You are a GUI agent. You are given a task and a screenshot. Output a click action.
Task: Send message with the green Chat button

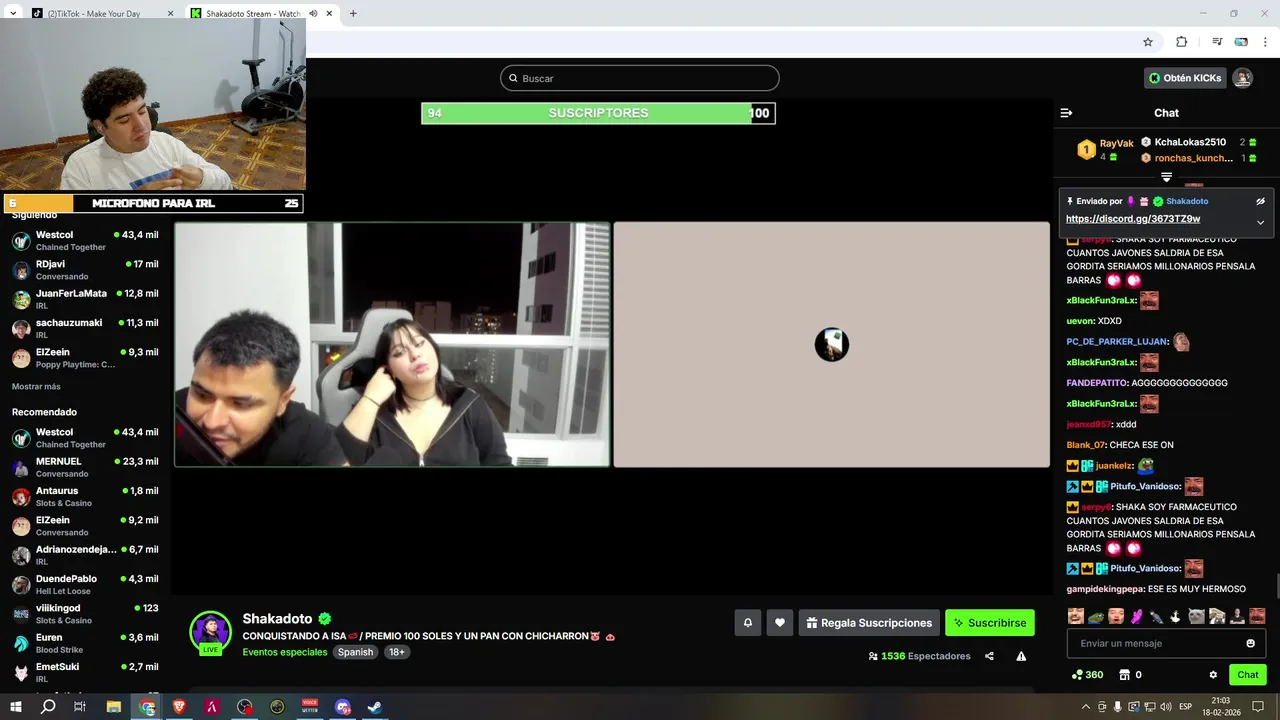point(1247,675)
